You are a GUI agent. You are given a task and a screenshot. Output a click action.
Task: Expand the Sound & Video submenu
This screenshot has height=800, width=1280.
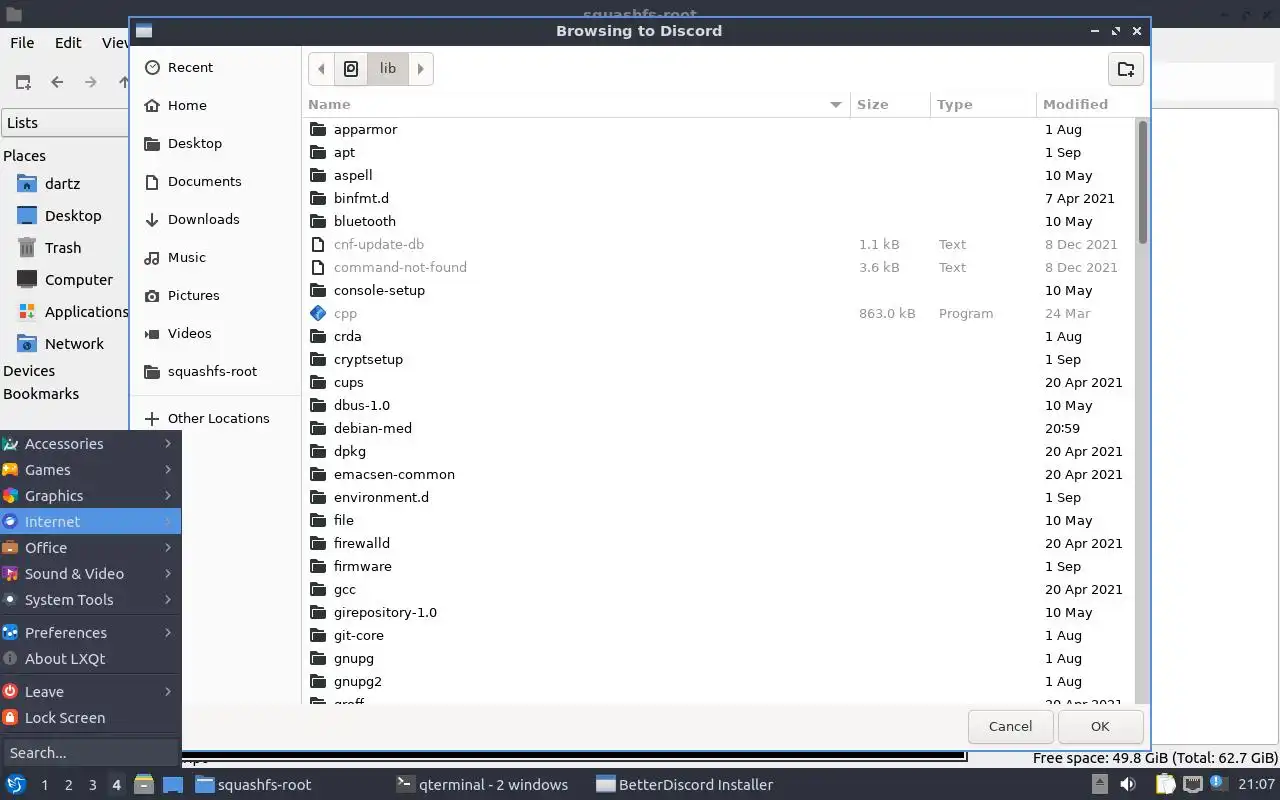[90, 574]
